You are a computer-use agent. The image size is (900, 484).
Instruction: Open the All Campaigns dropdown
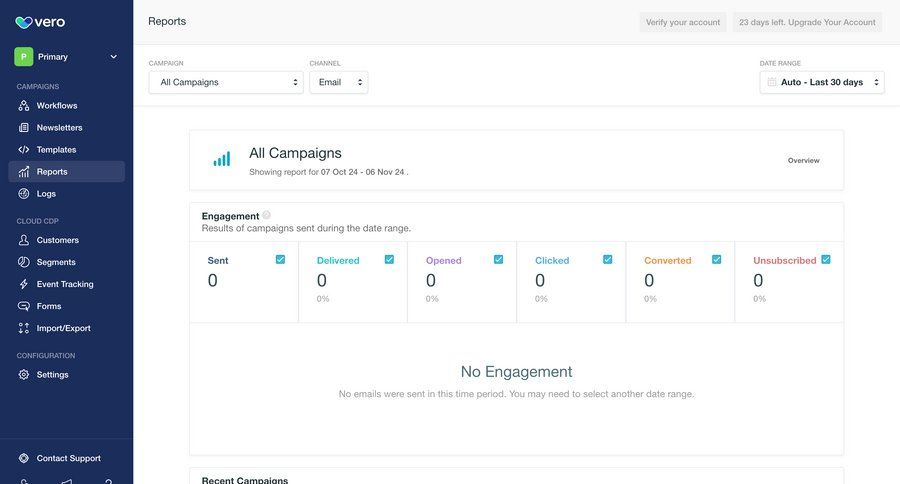[226, 82]
